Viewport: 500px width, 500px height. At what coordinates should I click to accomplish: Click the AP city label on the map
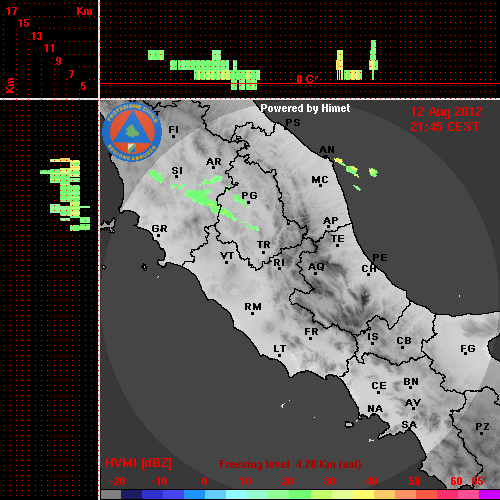pos(331,221)
